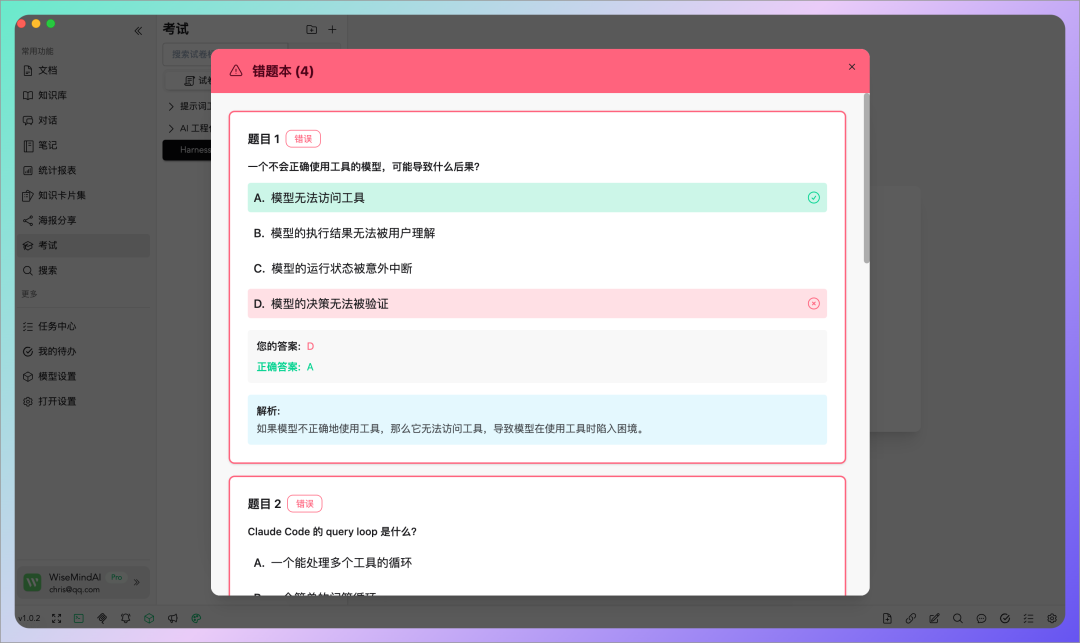Click the Pro badge next to WiseMindAI
Screen dimensions: 1080x643
(x=116, y=577)
